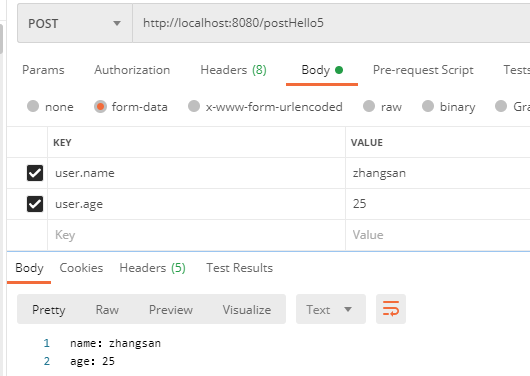Open the Text format dropdown
Viewport: 530px width, 376px height.
coord(331,309)
